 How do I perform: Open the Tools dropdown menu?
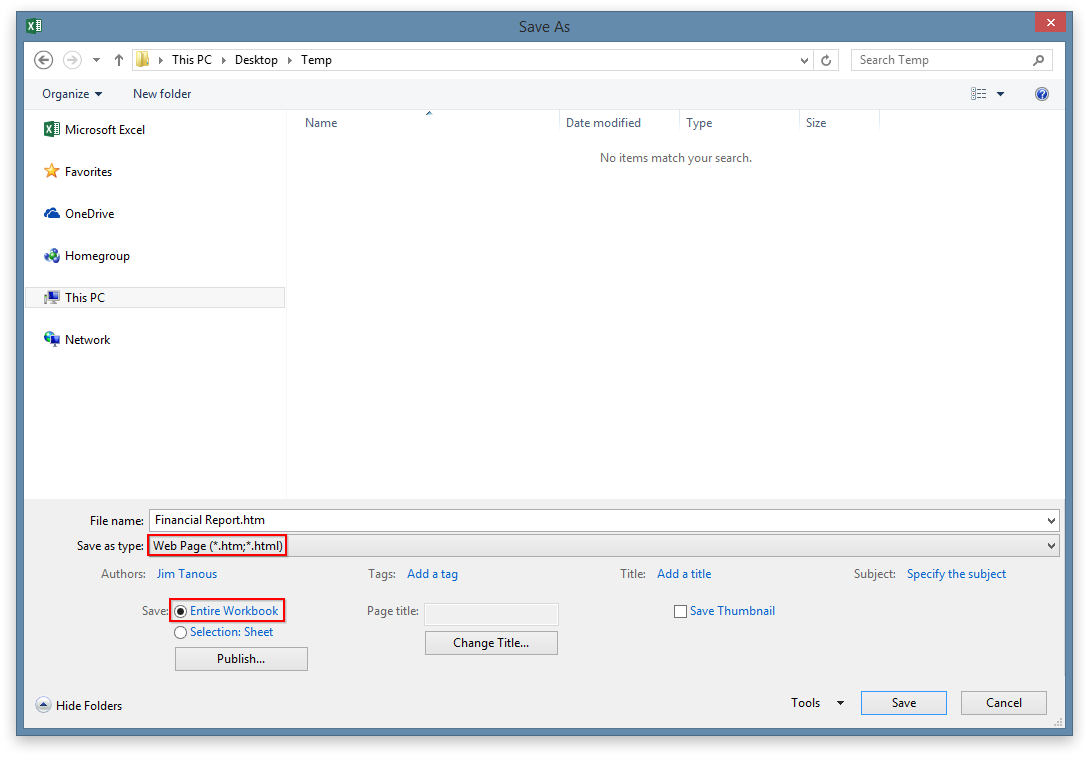pyautogui.click(x=817, y=703)
